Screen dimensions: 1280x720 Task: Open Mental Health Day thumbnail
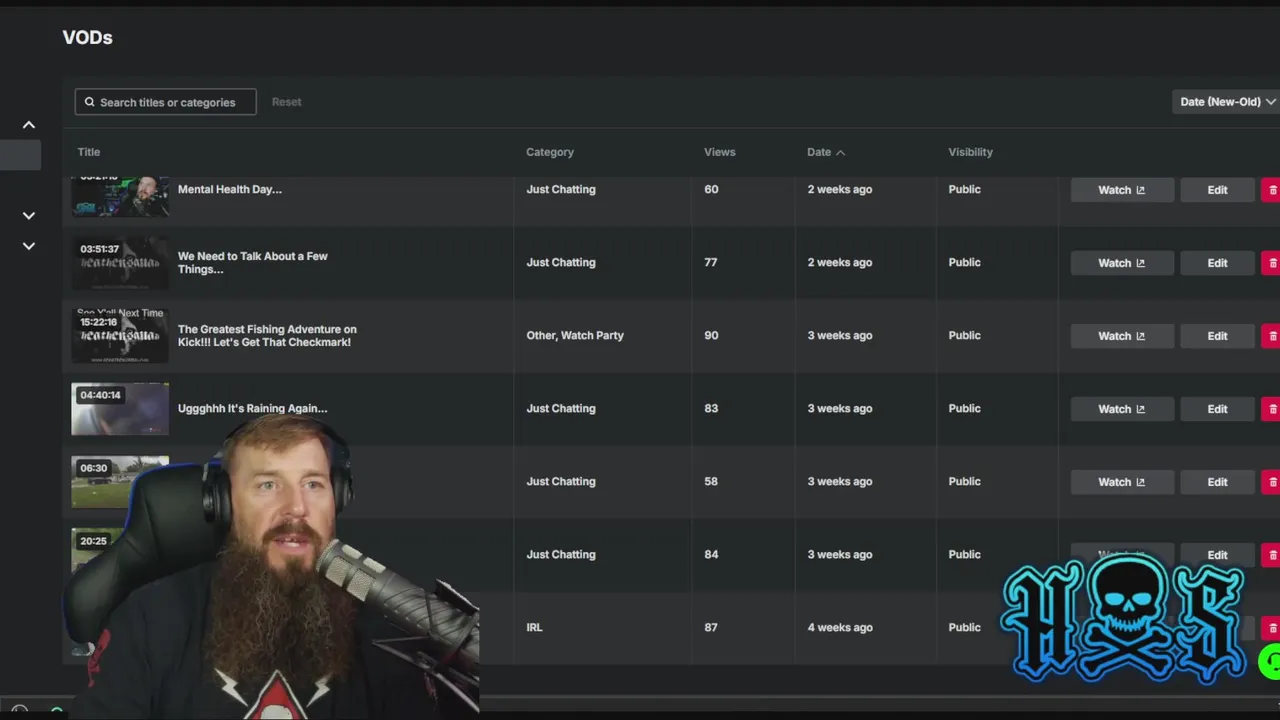pos(120,196)
